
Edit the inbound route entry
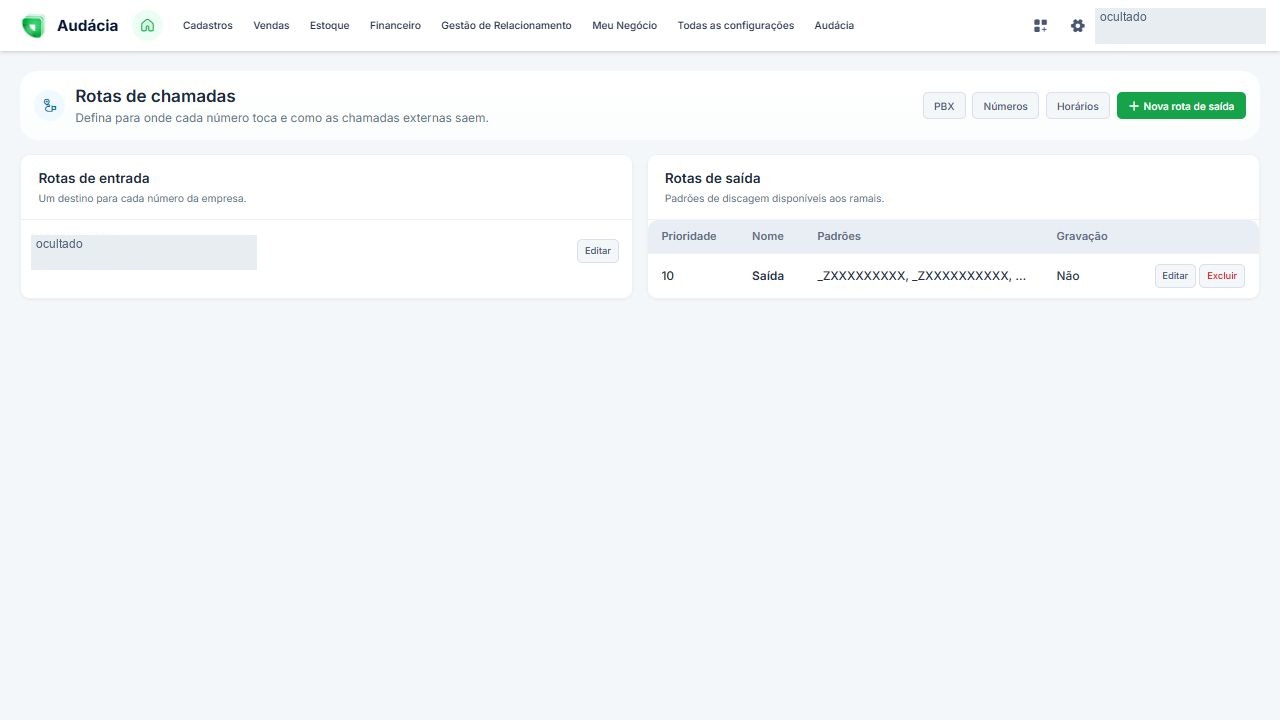(598, 251)
